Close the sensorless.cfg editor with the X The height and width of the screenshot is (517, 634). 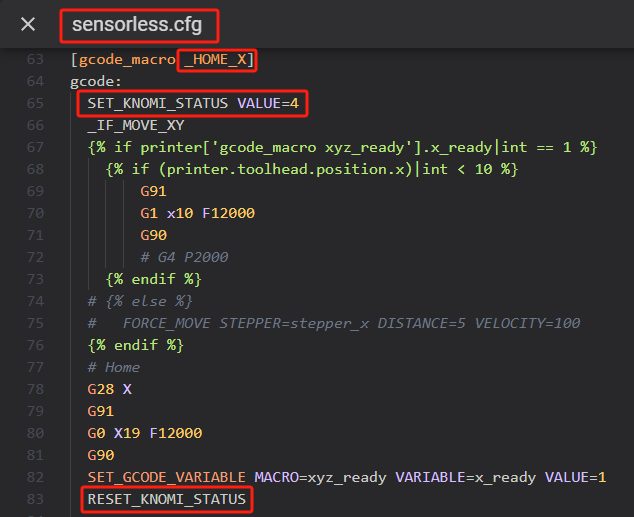[x=28, y=24]
